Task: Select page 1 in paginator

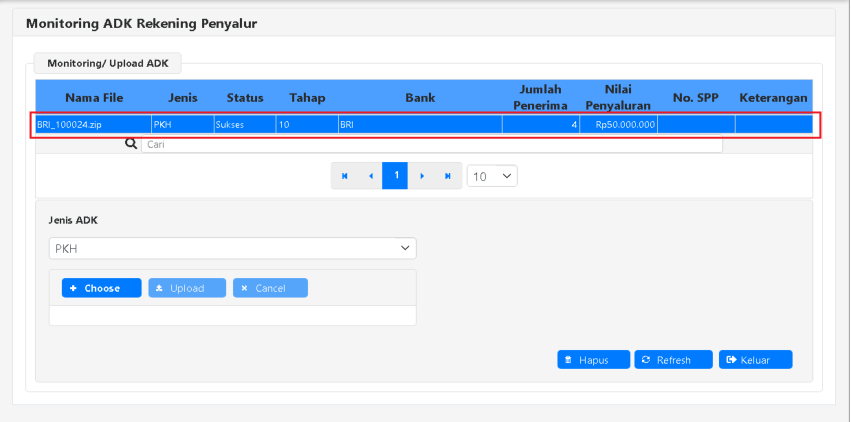Action: click(x=396, y=176)
